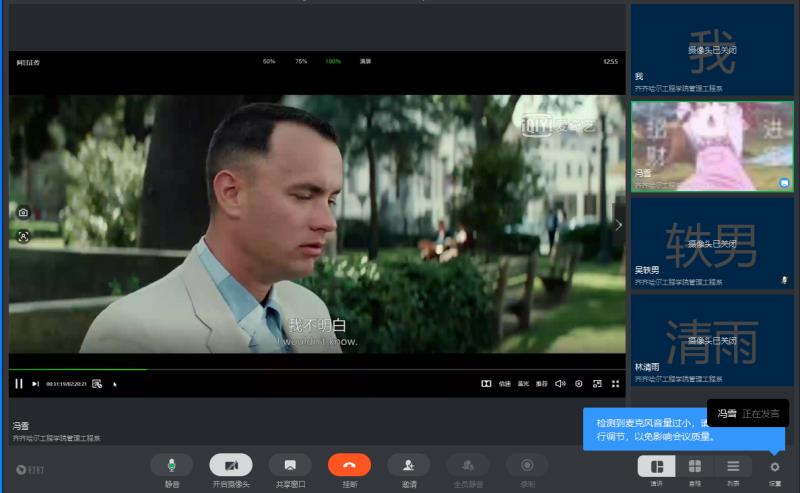Image resolution: width=800 pixels, height=493 pixels.
Task: Click the movie title text at player top-left
Action: [x=28, y=62]
